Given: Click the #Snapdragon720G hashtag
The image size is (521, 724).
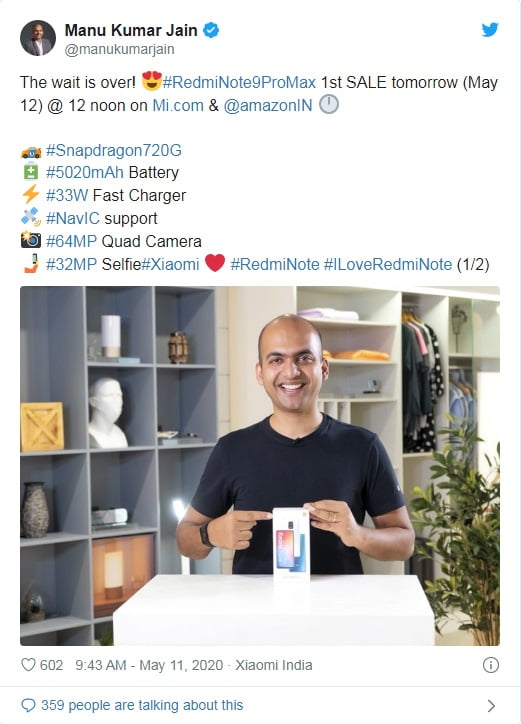Looking at the screenshot, I should click(114, 150).
